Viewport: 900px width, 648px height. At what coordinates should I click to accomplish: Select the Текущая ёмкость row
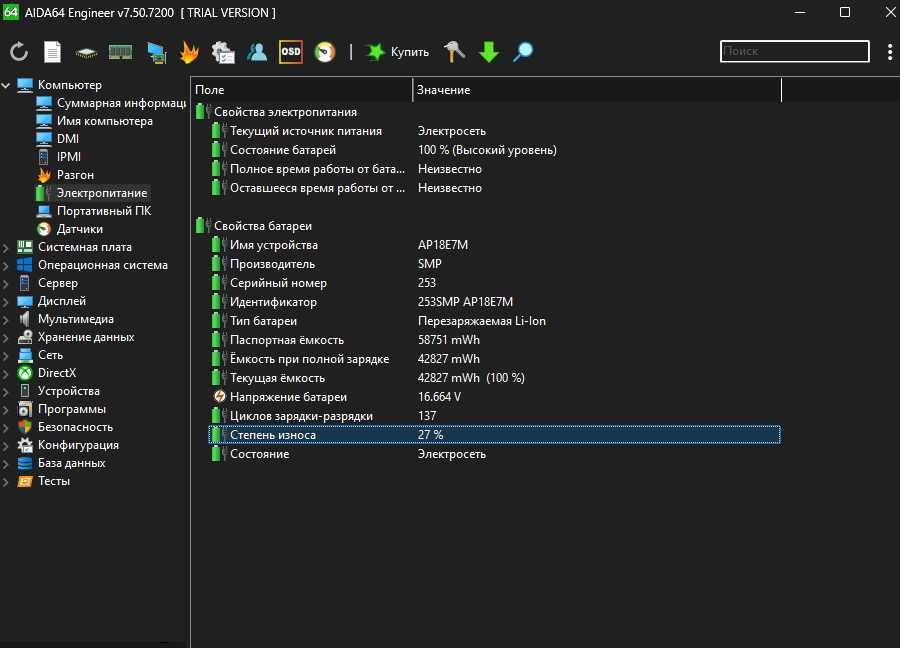coord(494,378)
